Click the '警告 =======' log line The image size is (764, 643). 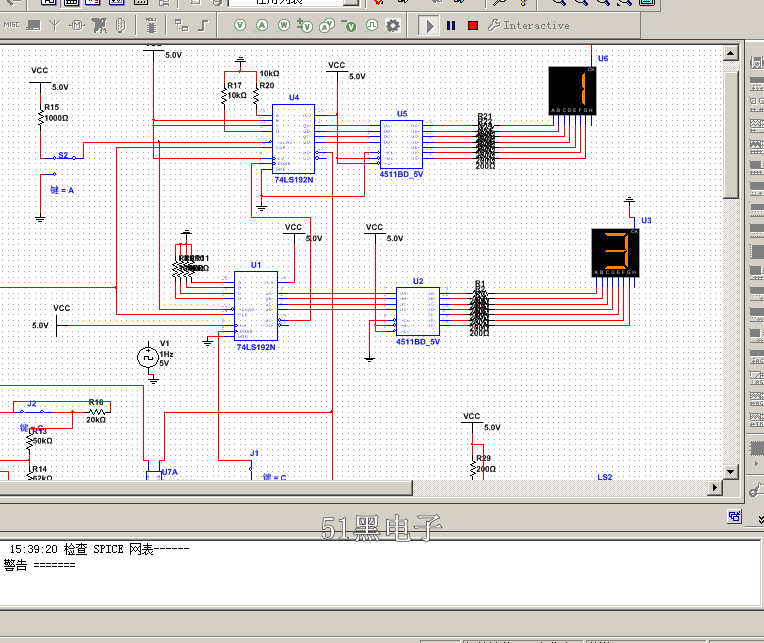click(39, 565)
